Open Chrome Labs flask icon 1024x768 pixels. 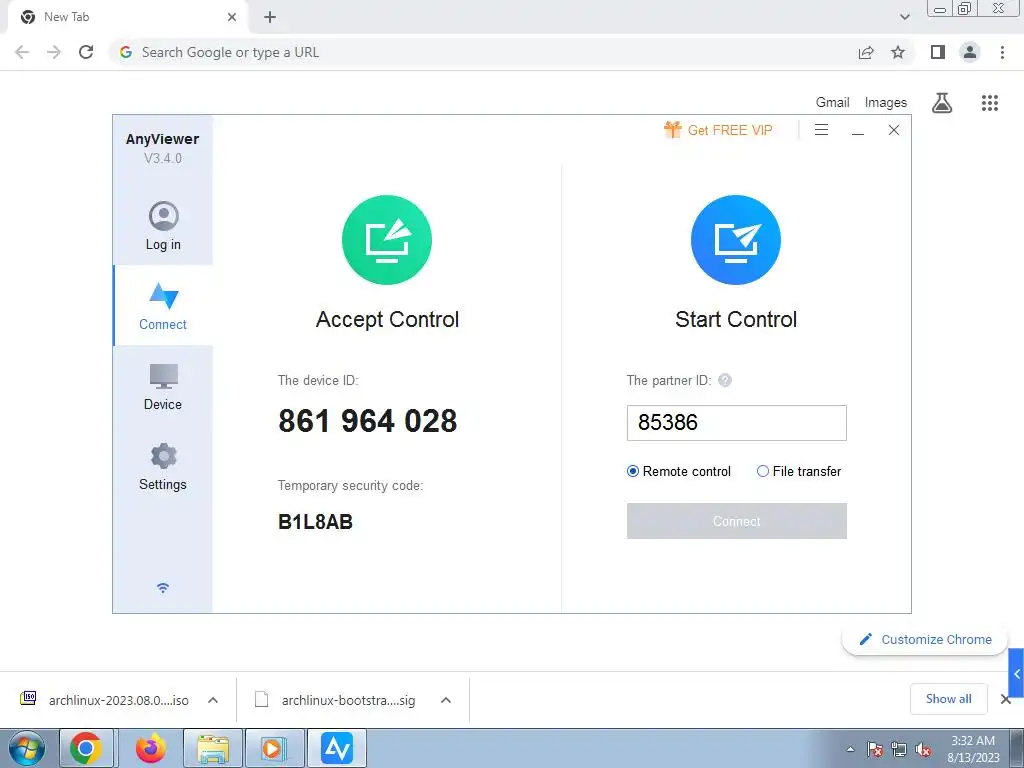tap(942, 103)
